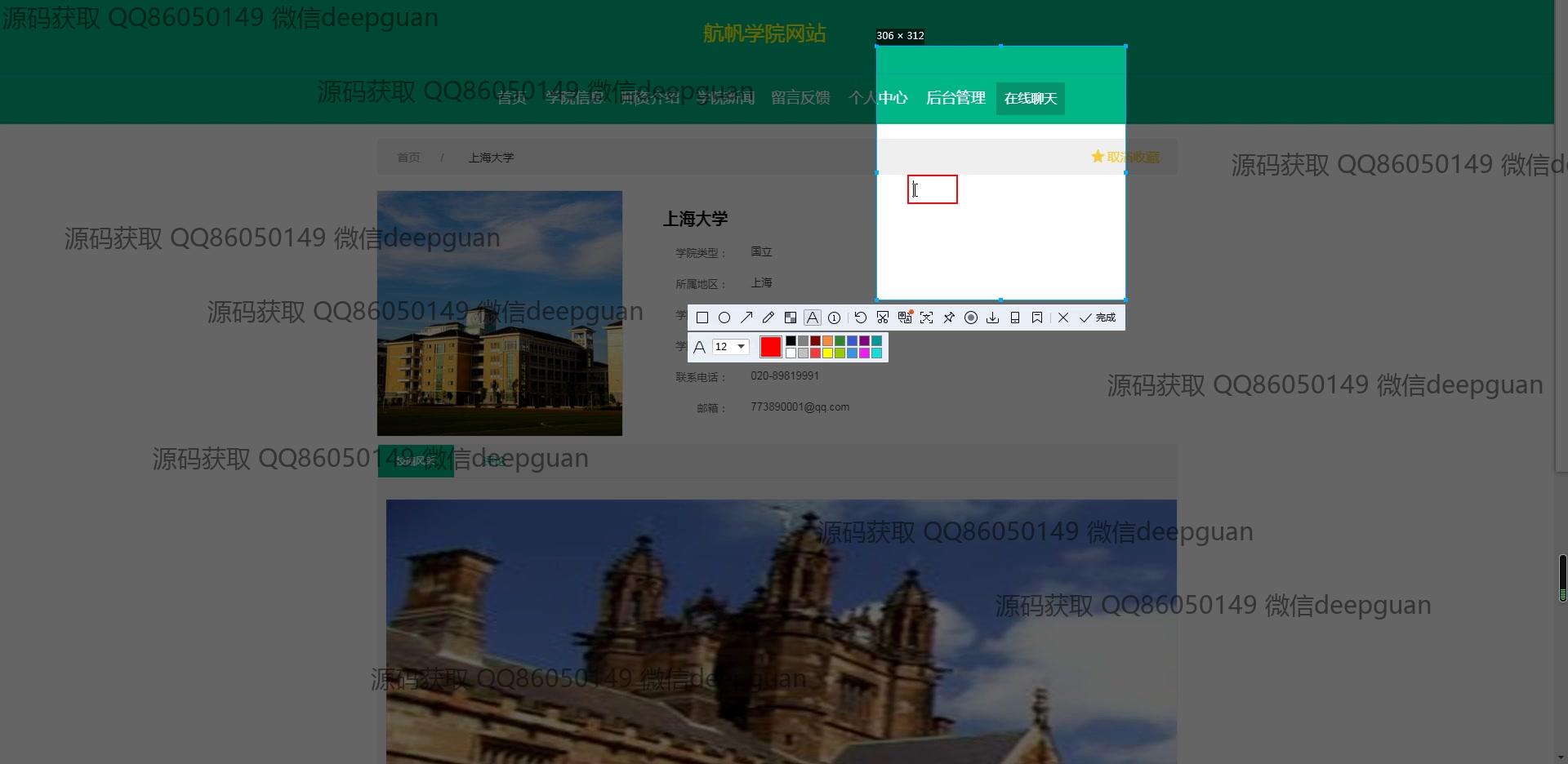
Task: Select the rectangle drawing tool
Action: [x=702, y=318]
